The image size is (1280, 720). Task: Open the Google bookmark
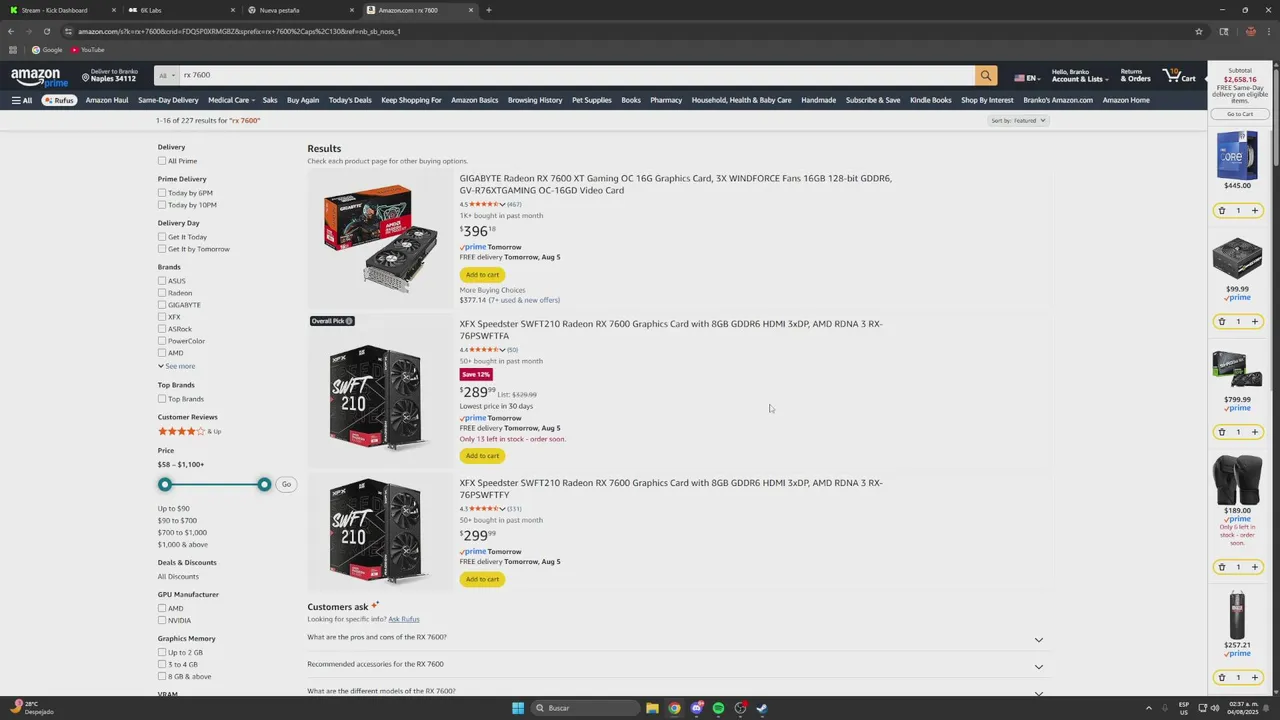point(47,50)
